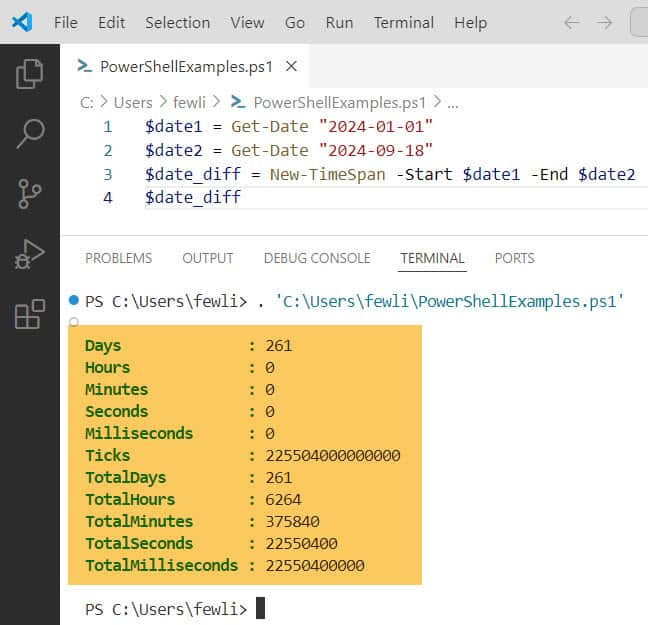Click the "2024-01-01" string on line 1
This screenshot has width=648, height=625.
tap(376, 126)
